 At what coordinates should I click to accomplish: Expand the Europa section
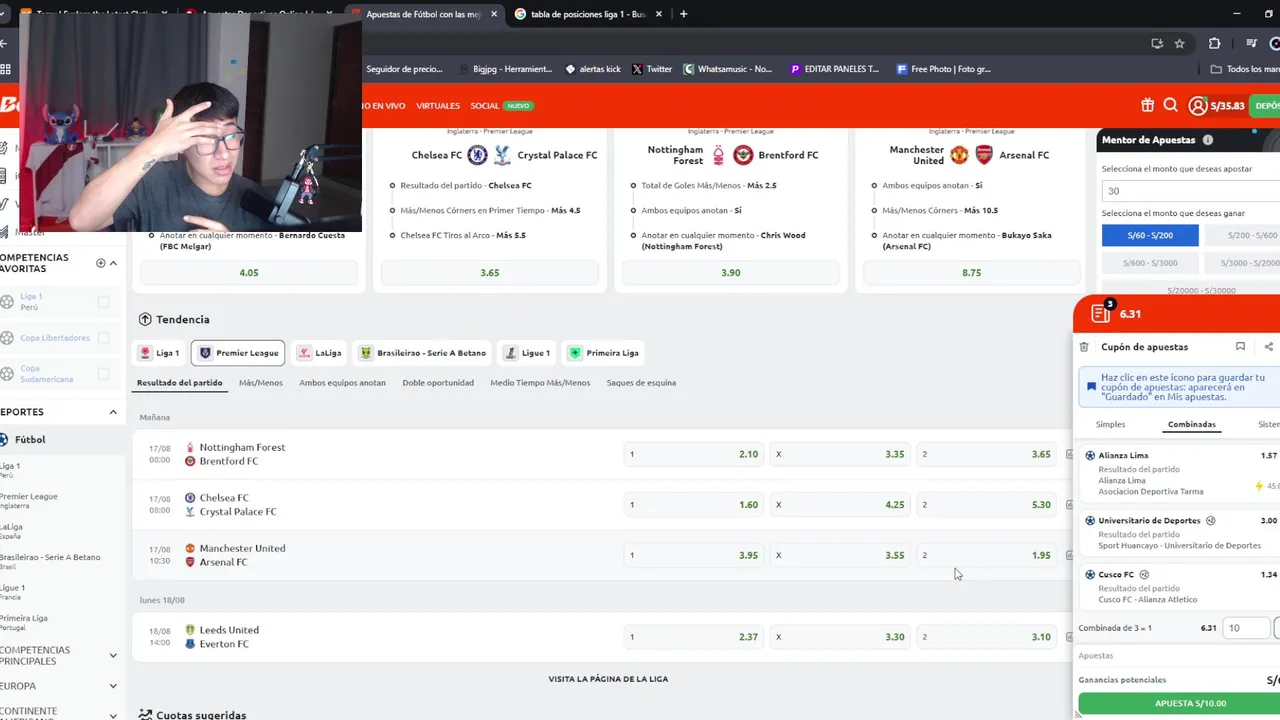113,686
